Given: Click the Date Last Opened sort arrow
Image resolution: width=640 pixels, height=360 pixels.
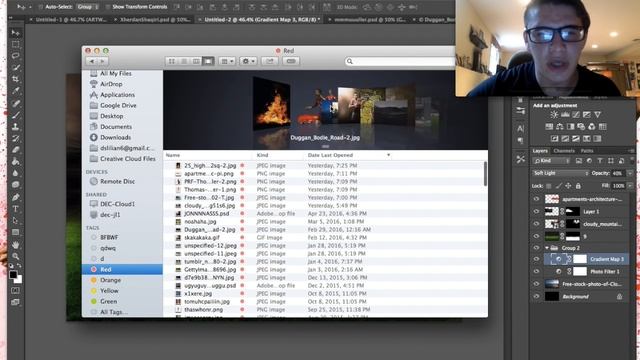Looking at the screenshot, I should (388, 155).
